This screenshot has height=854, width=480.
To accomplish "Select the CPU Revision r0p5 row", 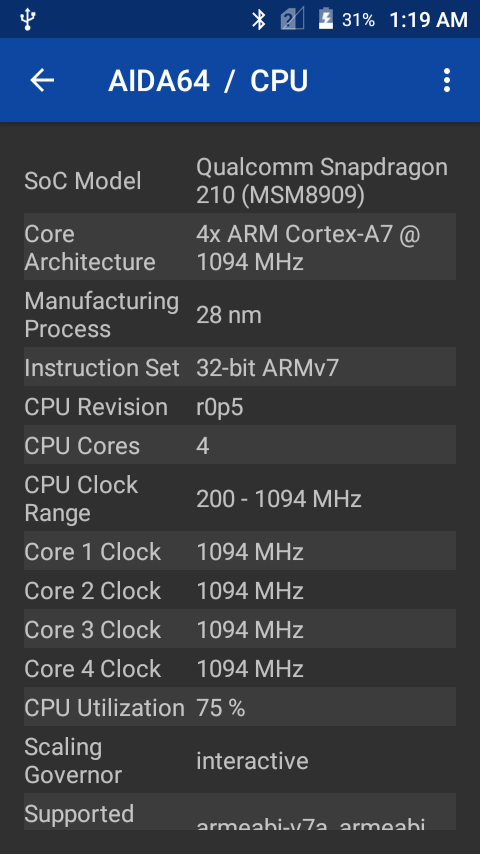I will pyautogui.click(x=240, y=407).
